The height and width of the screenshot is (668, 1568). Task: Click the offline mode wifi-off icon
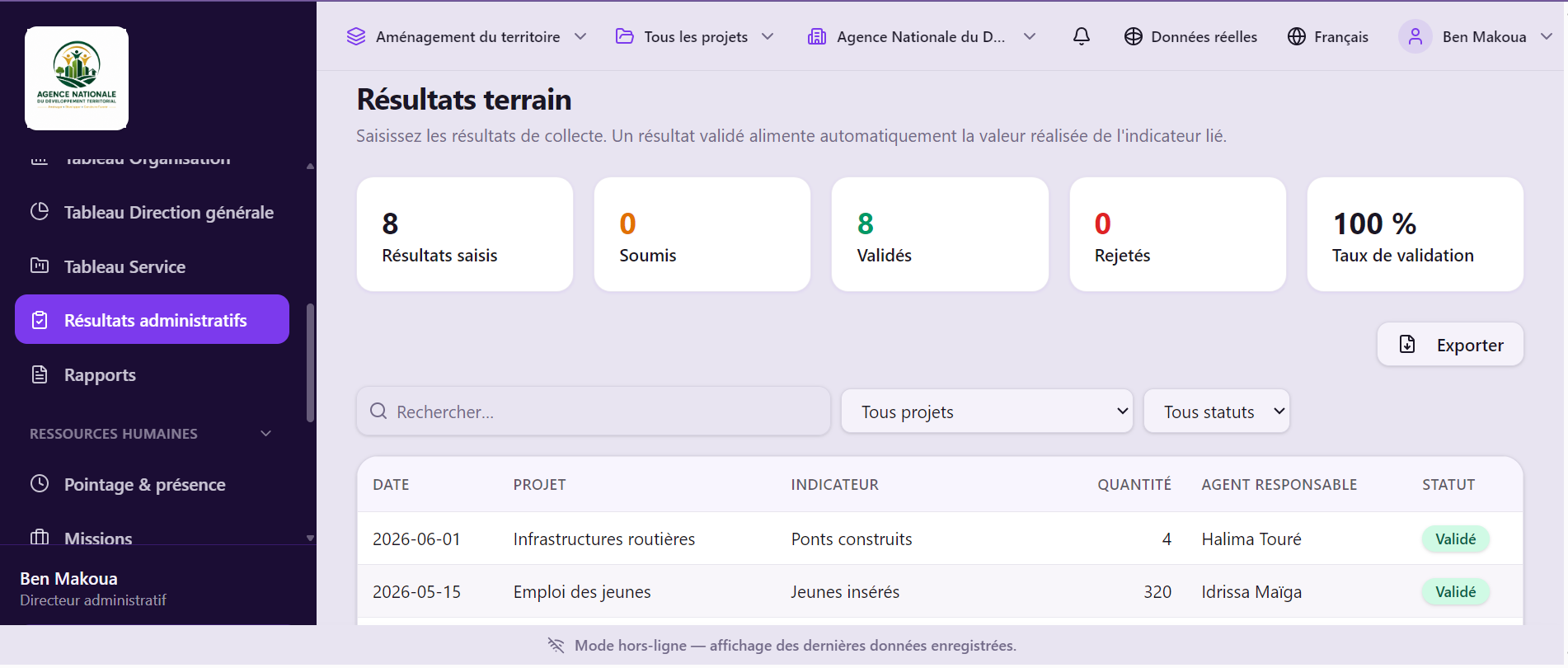(556, 645)
